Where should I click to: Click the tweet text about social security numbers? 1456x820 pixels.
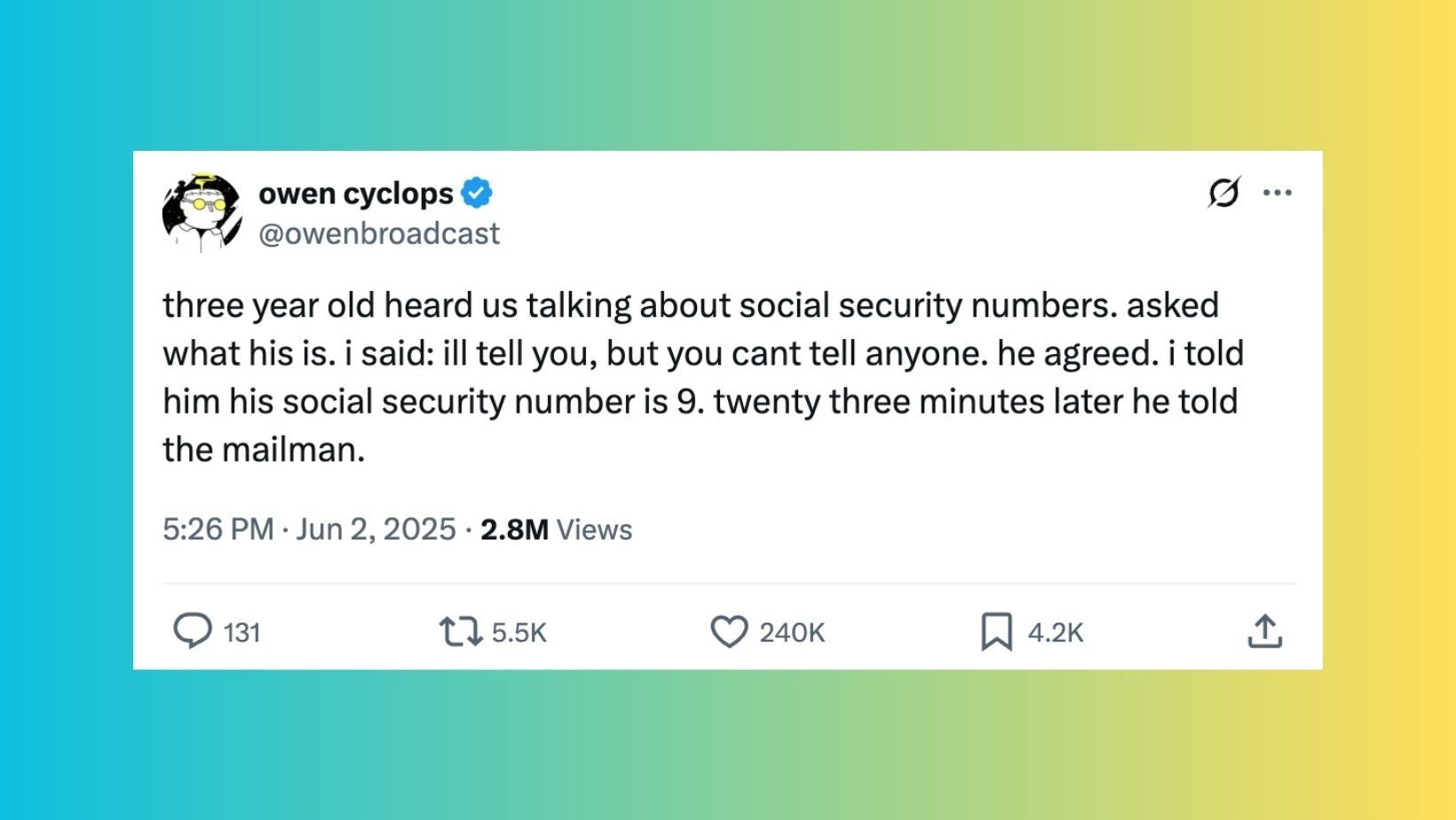coord(701,377)
